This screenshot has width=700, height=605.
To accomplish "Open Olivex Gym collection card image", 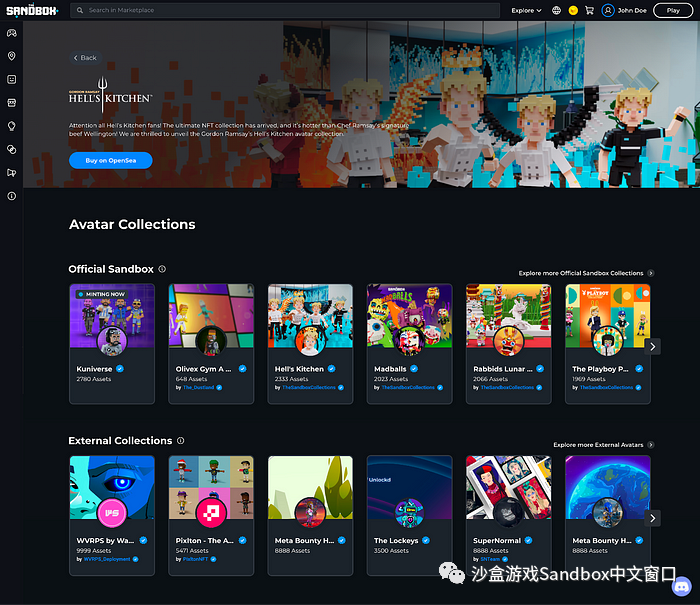I will pos(211,316).
